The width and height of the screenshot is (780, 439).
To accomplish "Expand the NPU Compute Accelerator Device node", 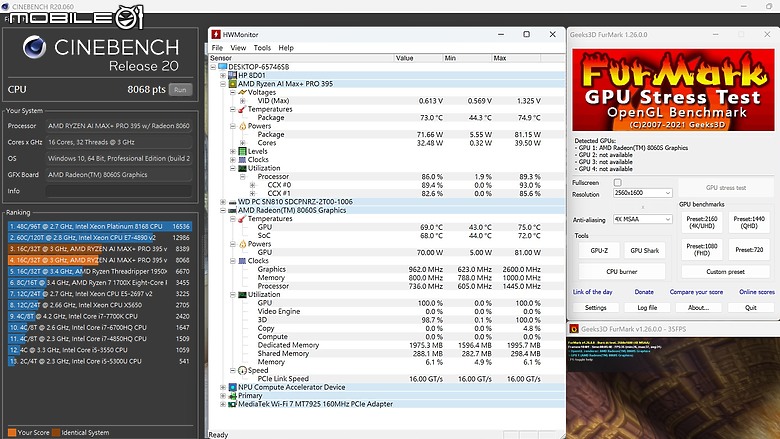I will pyautogui.click(x=223, y=387).
